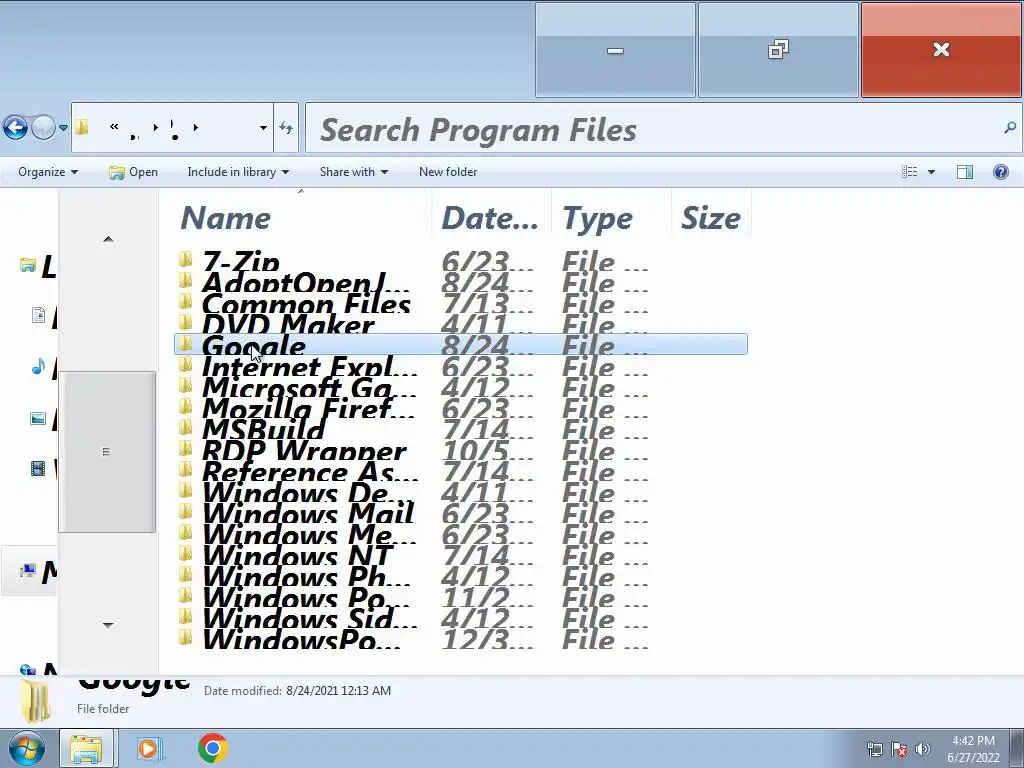Click the network tray icon
The width and height of the screenshot is (1024, 768).
(x=874, y=749)
